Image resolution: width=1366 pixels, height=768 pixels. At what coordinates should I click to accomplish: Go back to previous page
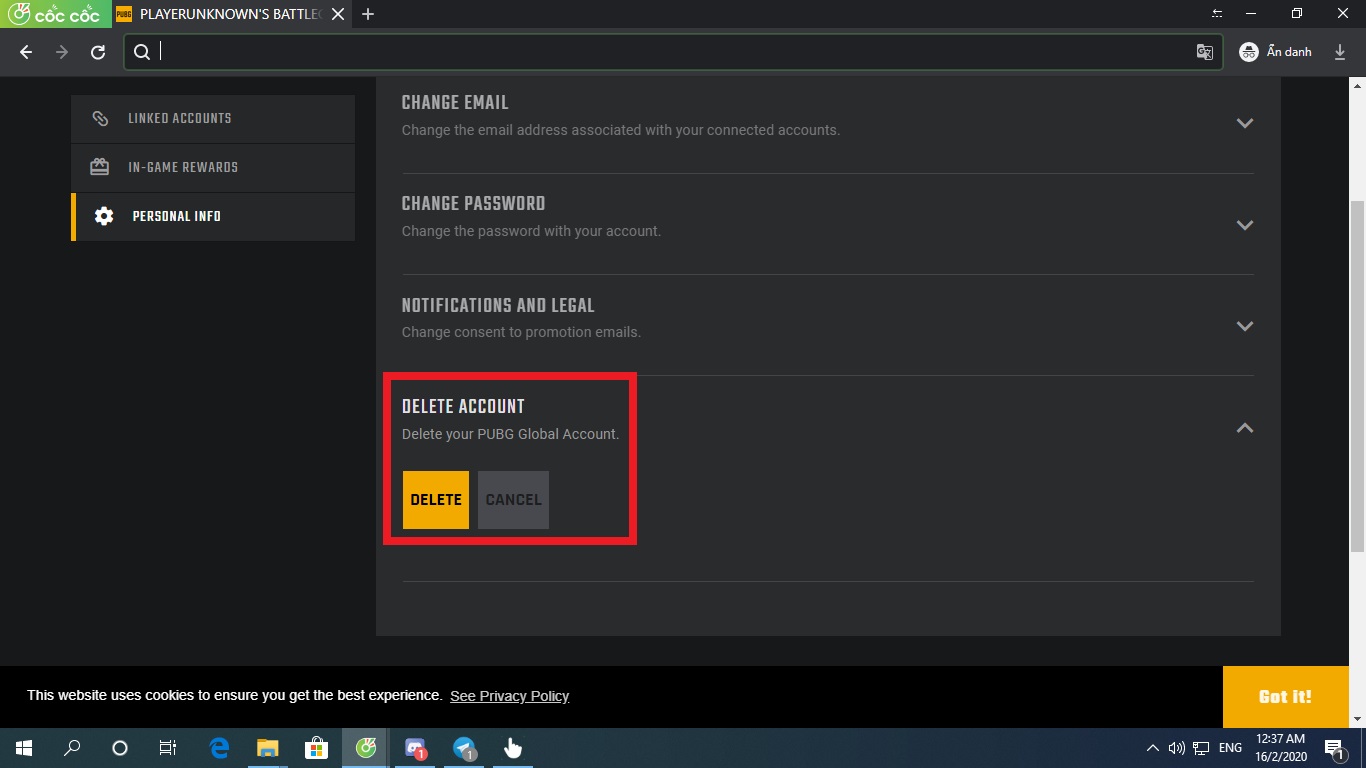[26, 52]
